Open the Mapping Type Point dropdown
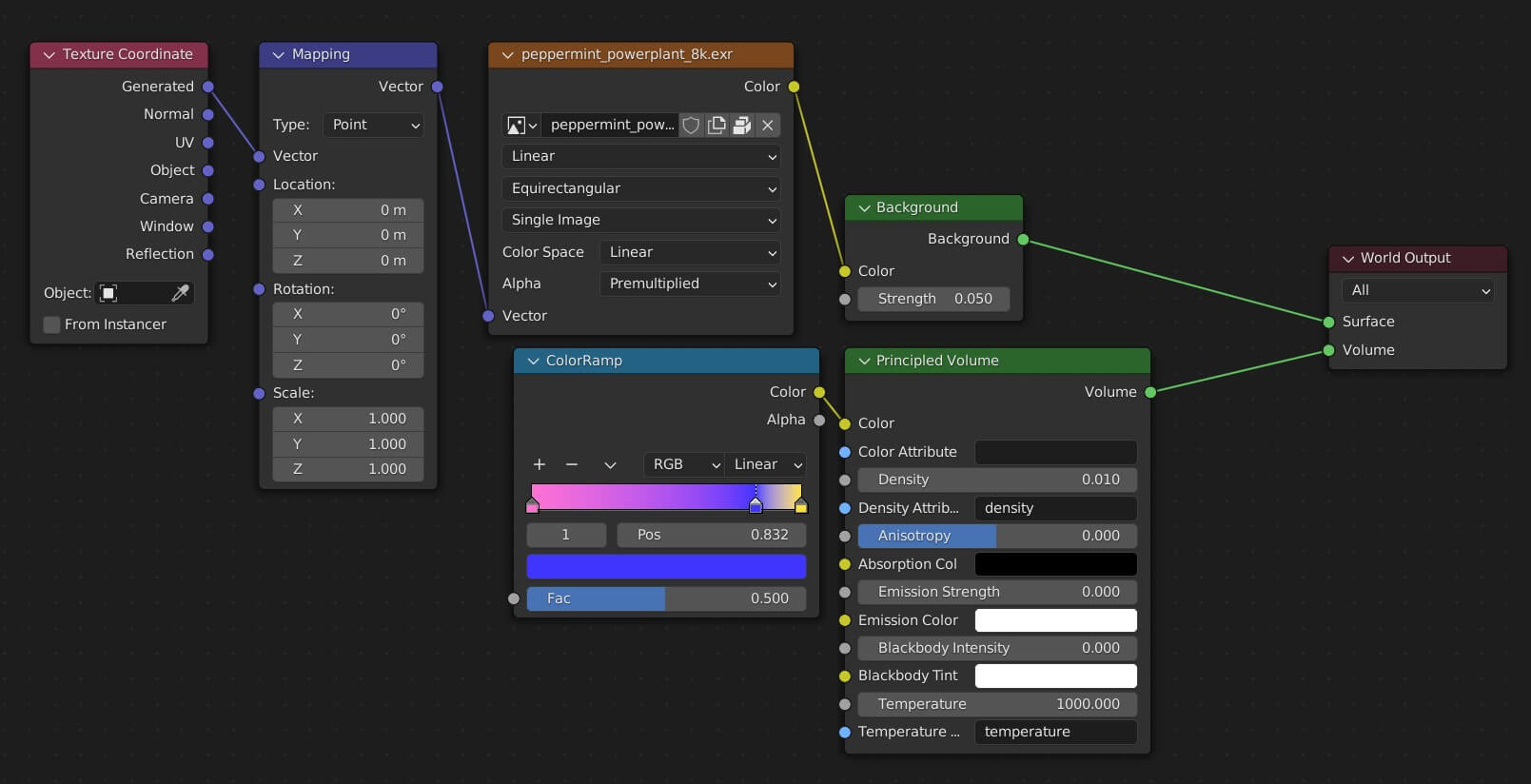 tap(373, 125)
